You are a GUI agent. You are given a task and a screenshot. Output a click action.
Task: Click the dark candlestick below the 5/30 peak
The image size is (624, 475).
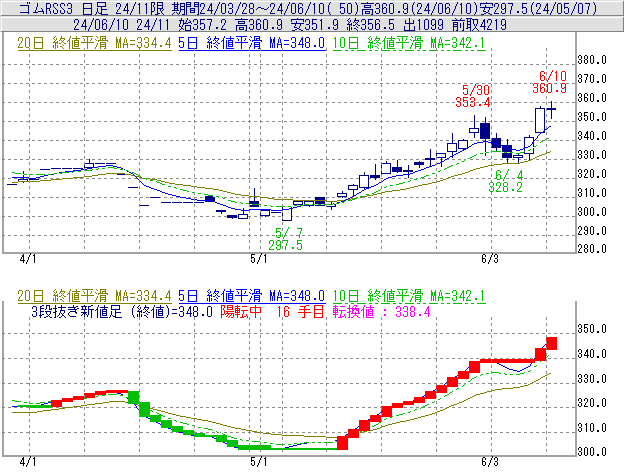(x=485, y=130)
